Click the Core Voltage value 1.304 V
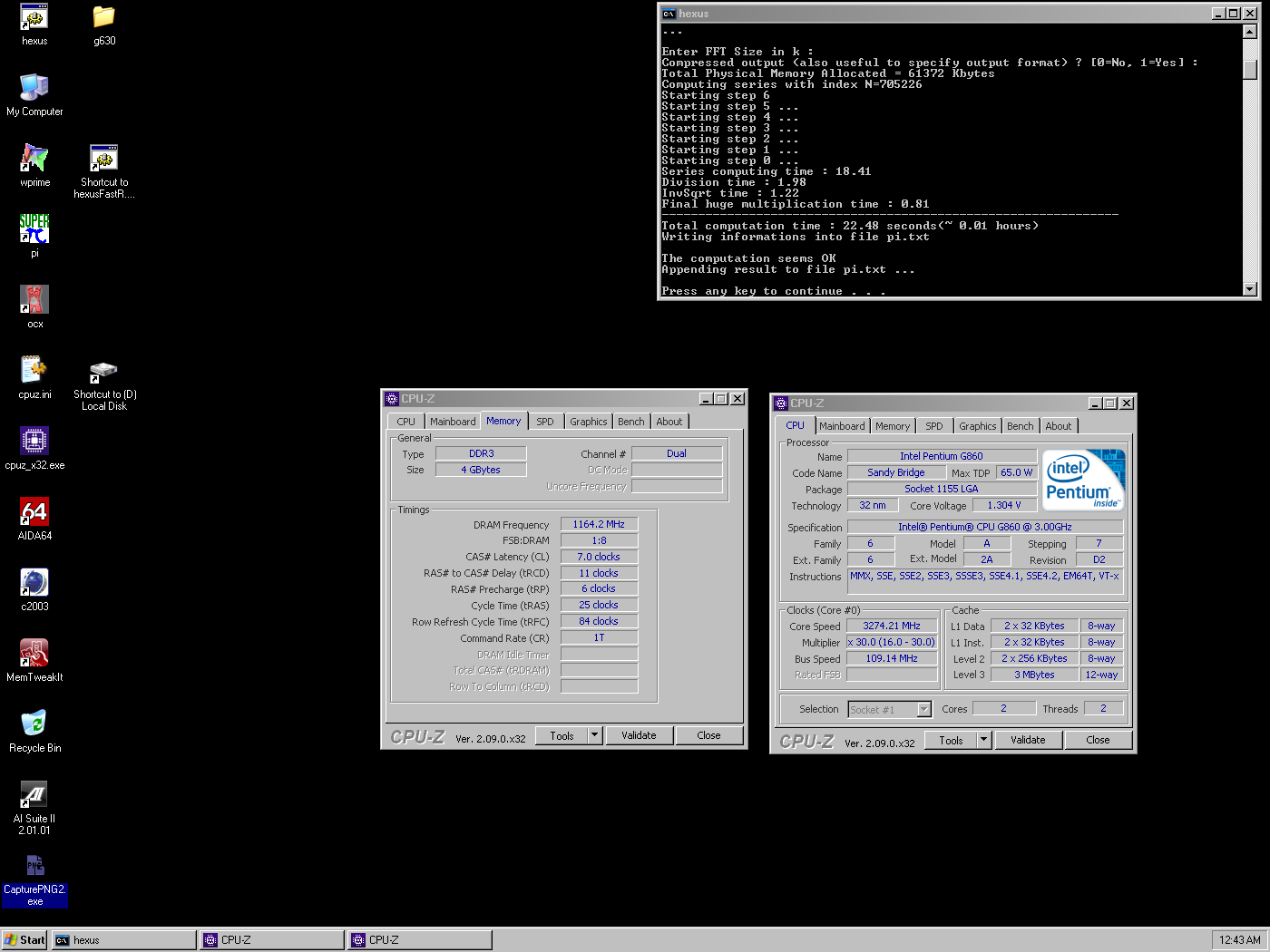Screen dimensions: 1270x952 [x=1004, y=505]
